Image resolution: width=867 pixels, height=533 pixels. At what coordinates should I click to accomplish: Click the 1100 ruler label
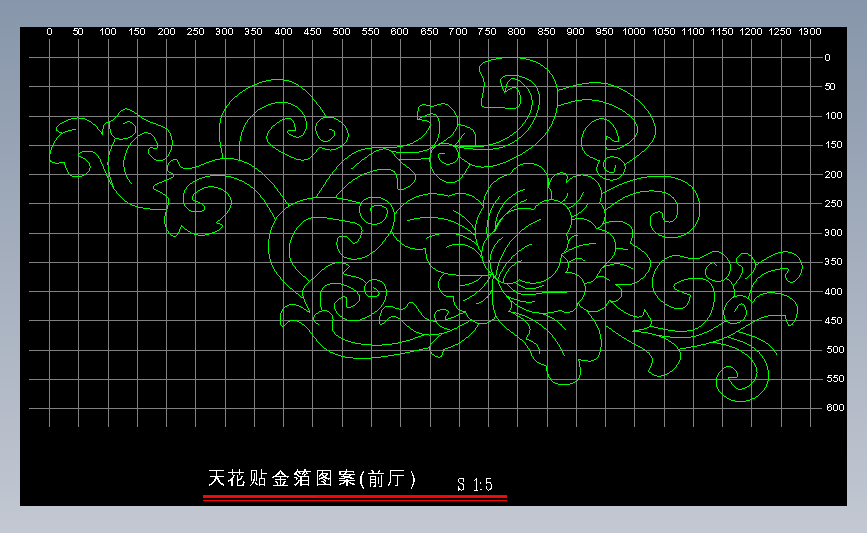click(x=693, y=32)
